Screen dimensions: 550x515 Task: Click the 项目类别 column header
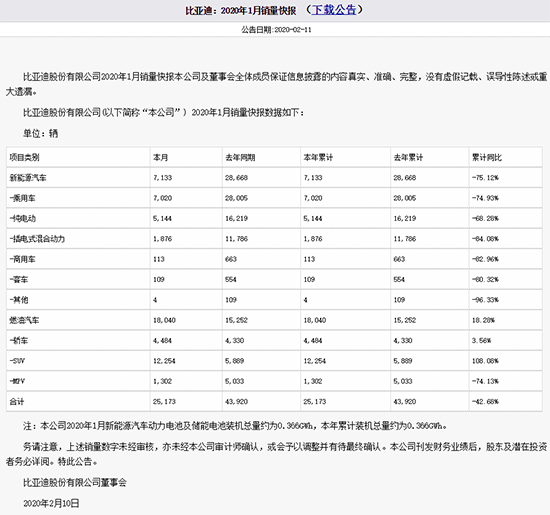click(24, 158)
